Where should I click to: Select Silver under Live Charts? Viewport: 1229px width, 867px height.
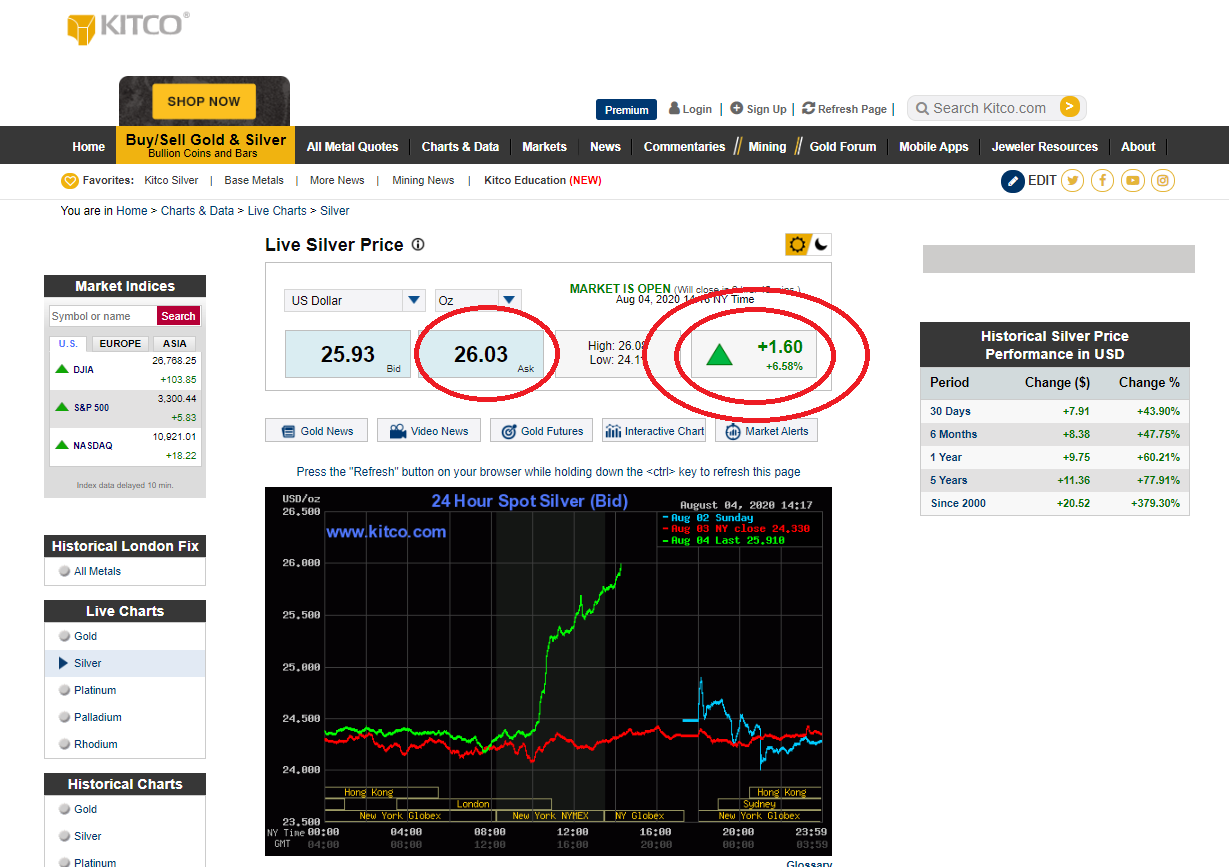pos(87,663)
